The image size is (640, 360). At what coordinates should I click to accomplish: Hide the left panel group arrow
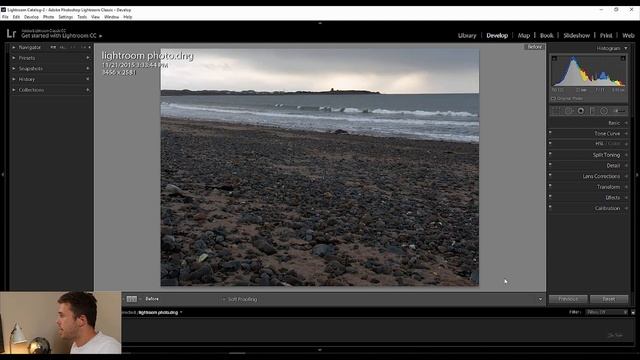(2, 174)
